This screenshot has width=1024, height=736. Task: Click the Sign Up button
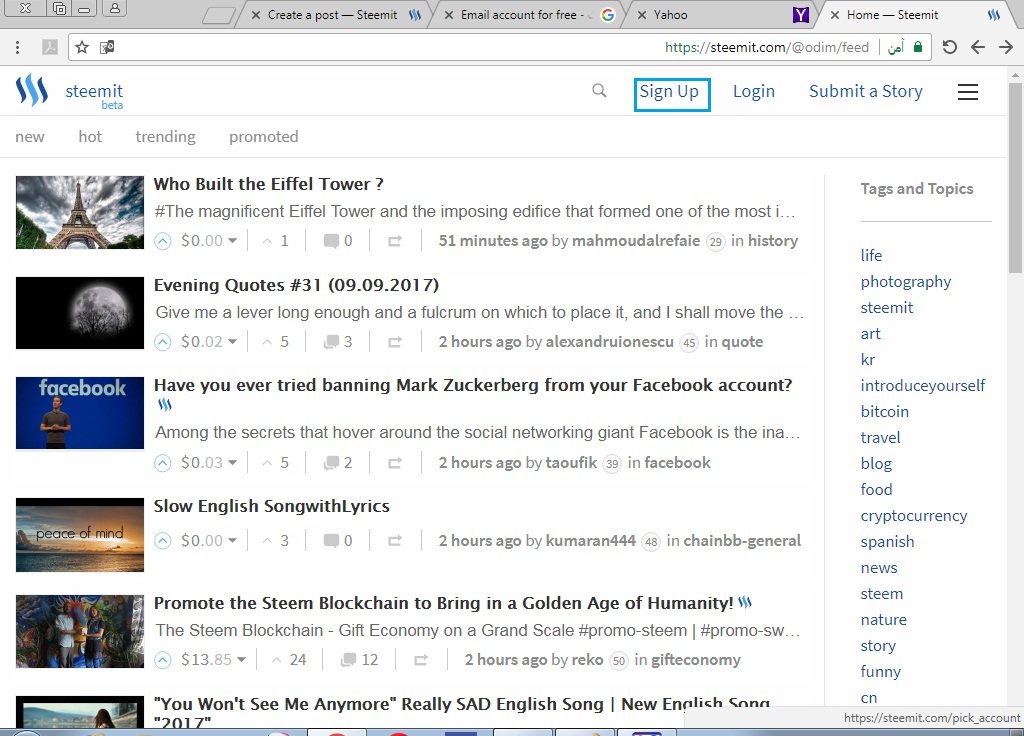671,93
